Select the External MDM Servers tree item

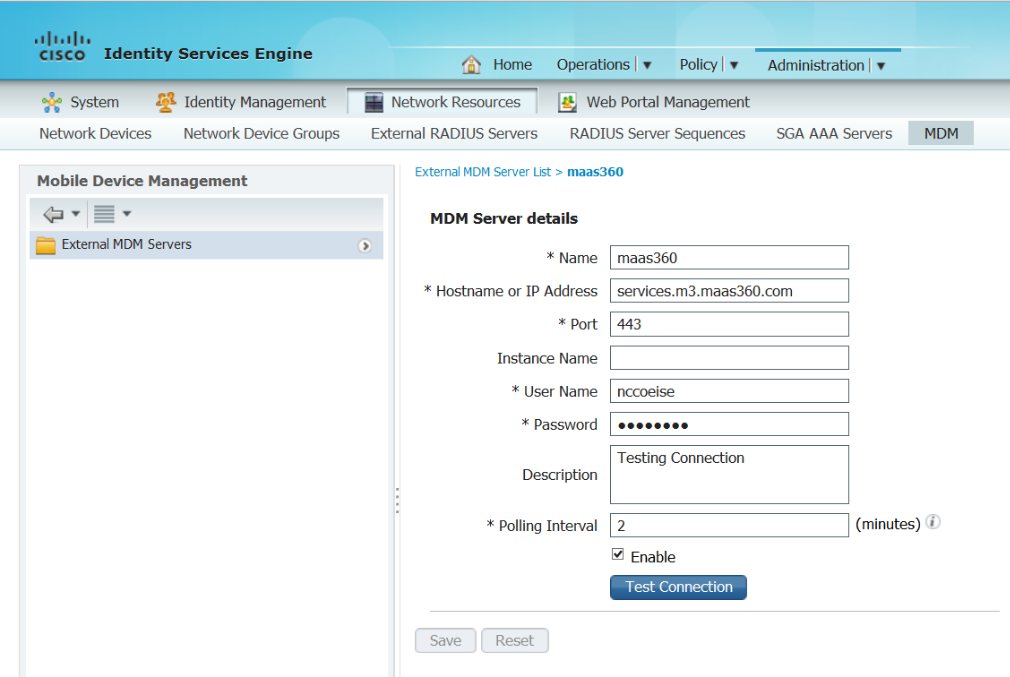206,245
